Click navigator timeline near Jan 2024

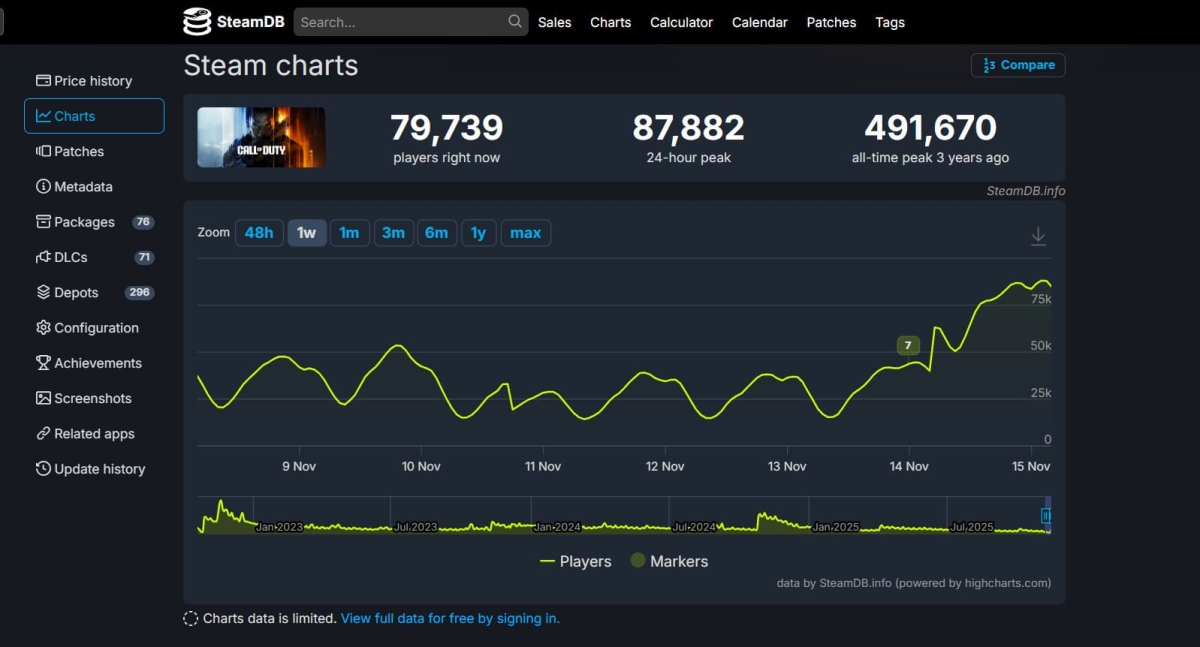(x=558, y=526)
